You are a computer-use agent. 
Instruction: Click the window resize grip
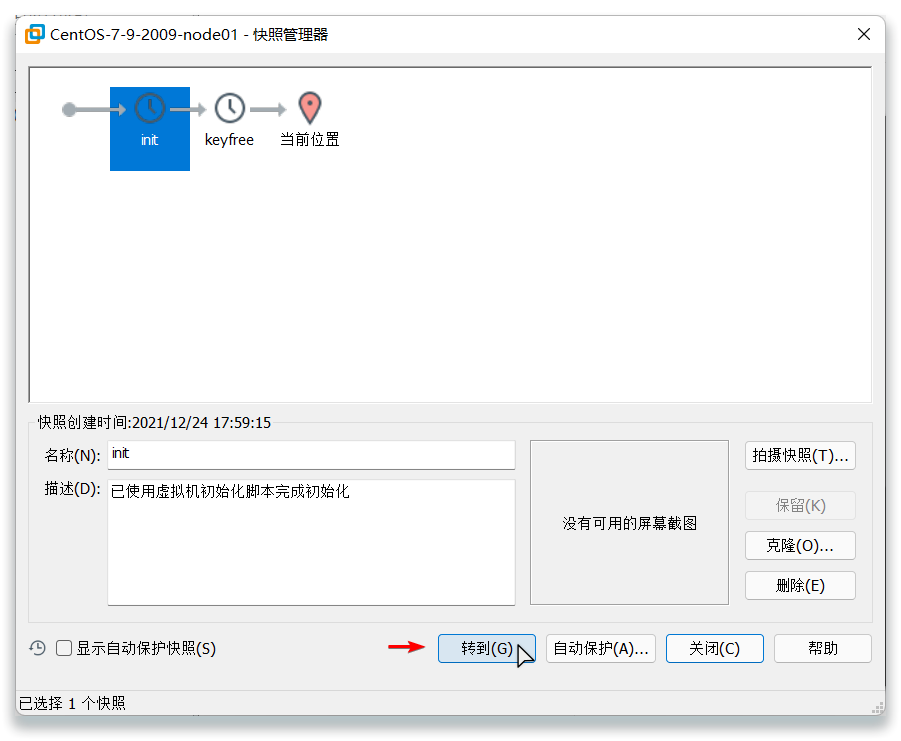(877, 708)
